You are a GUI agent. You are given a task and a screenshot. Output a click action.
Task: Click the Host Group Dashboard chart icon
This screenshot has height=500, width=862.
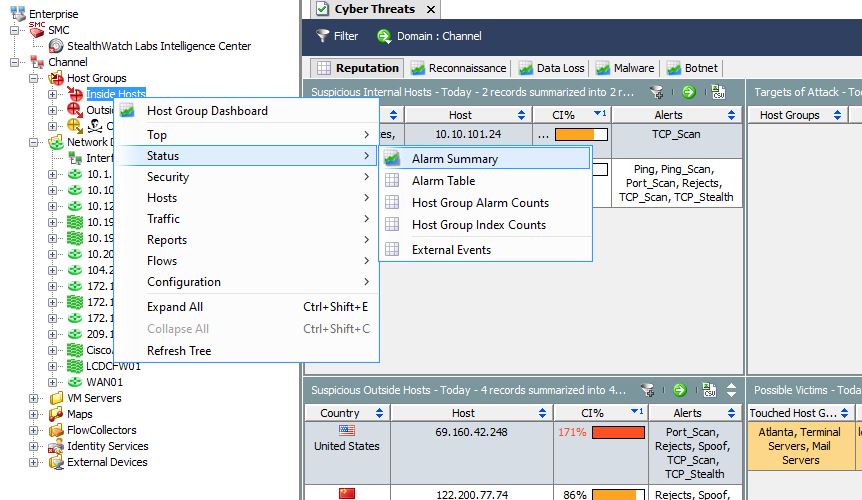[127, 110]
